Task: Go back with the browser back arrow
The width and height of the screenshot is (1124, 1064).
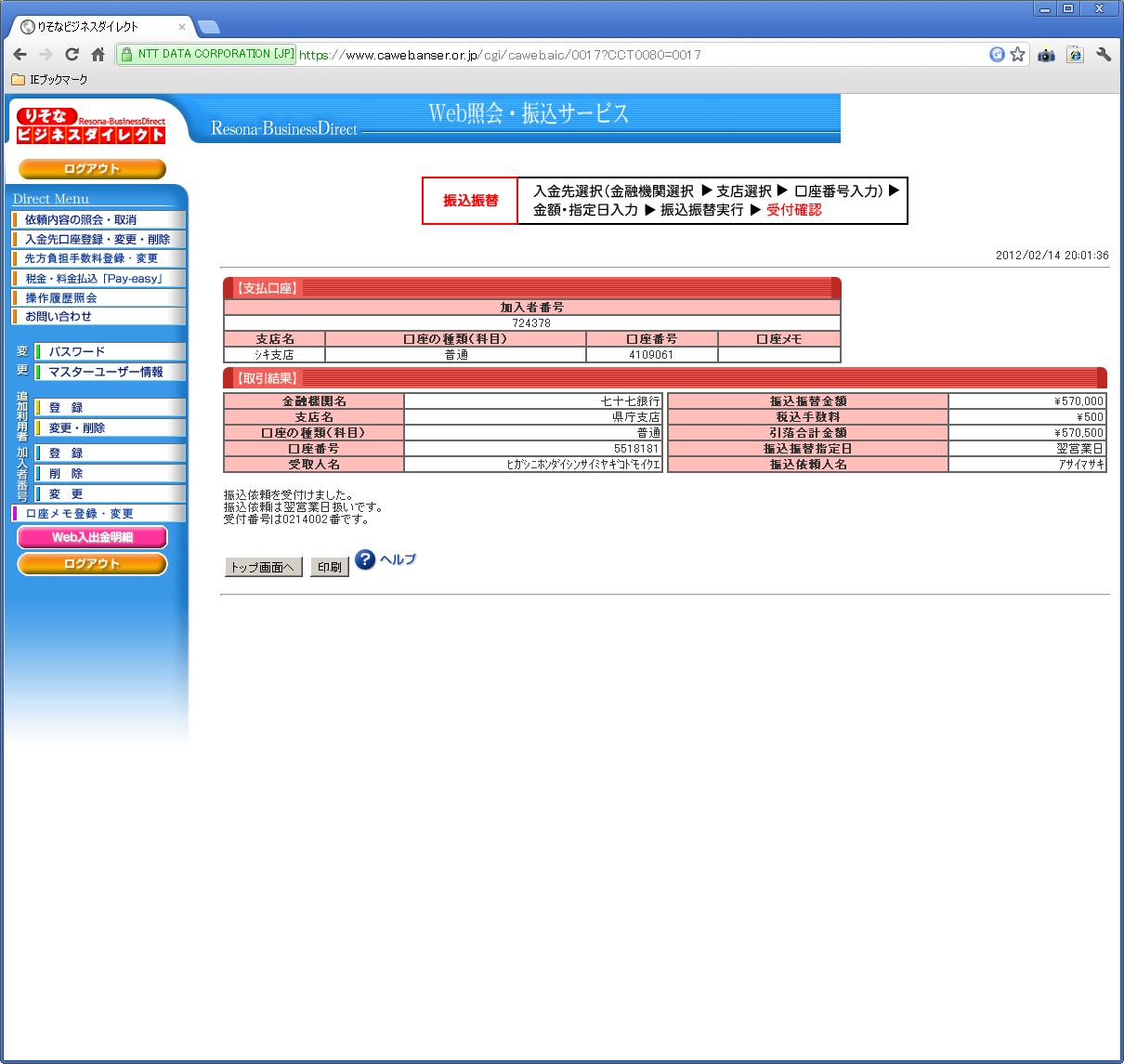Action: 20,55
